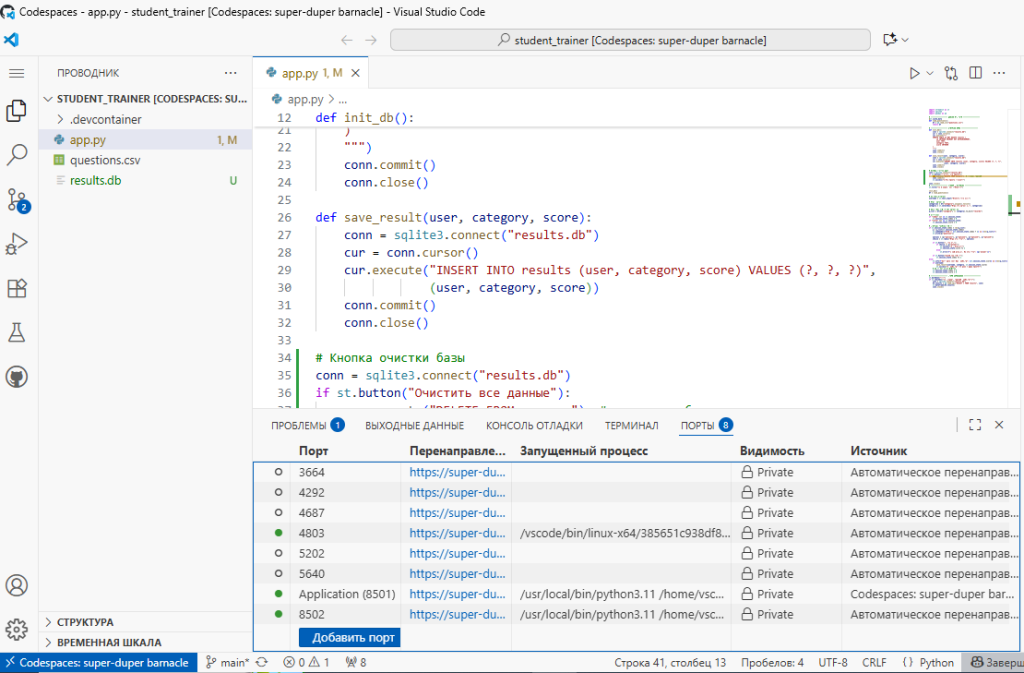Expand the .devcontainer folder

(105, 119)
